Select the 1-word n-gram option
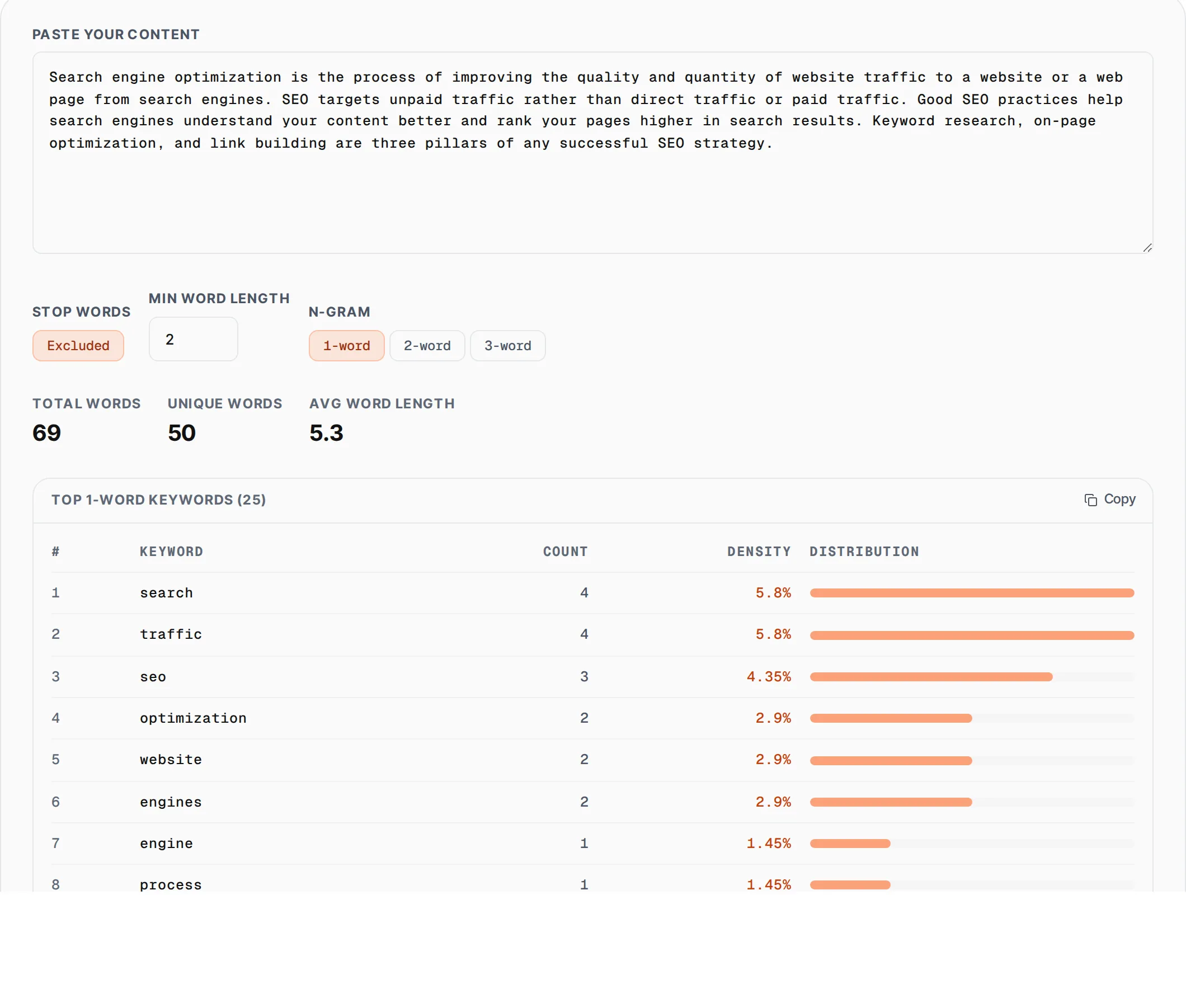Screen dimensions: 1186x1008 click(x=346, y=346)
